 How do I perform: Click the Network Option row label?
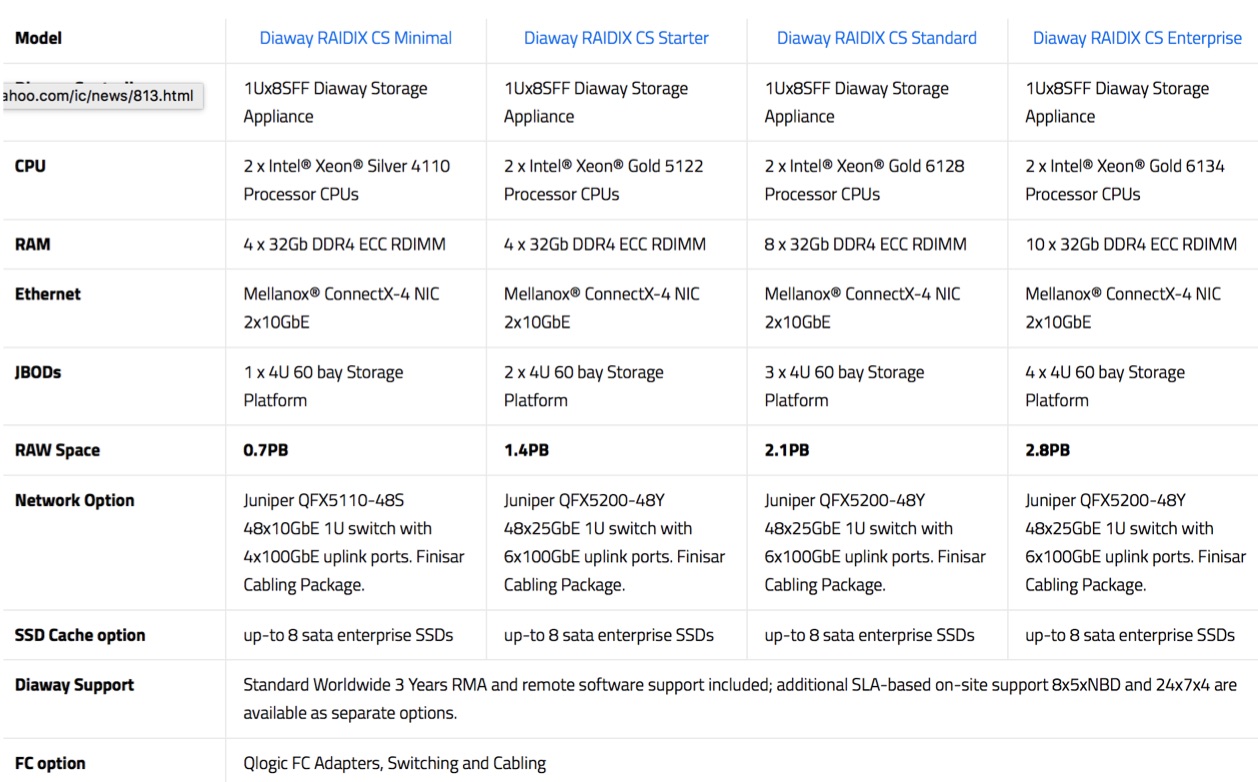(x=74, y=500)
